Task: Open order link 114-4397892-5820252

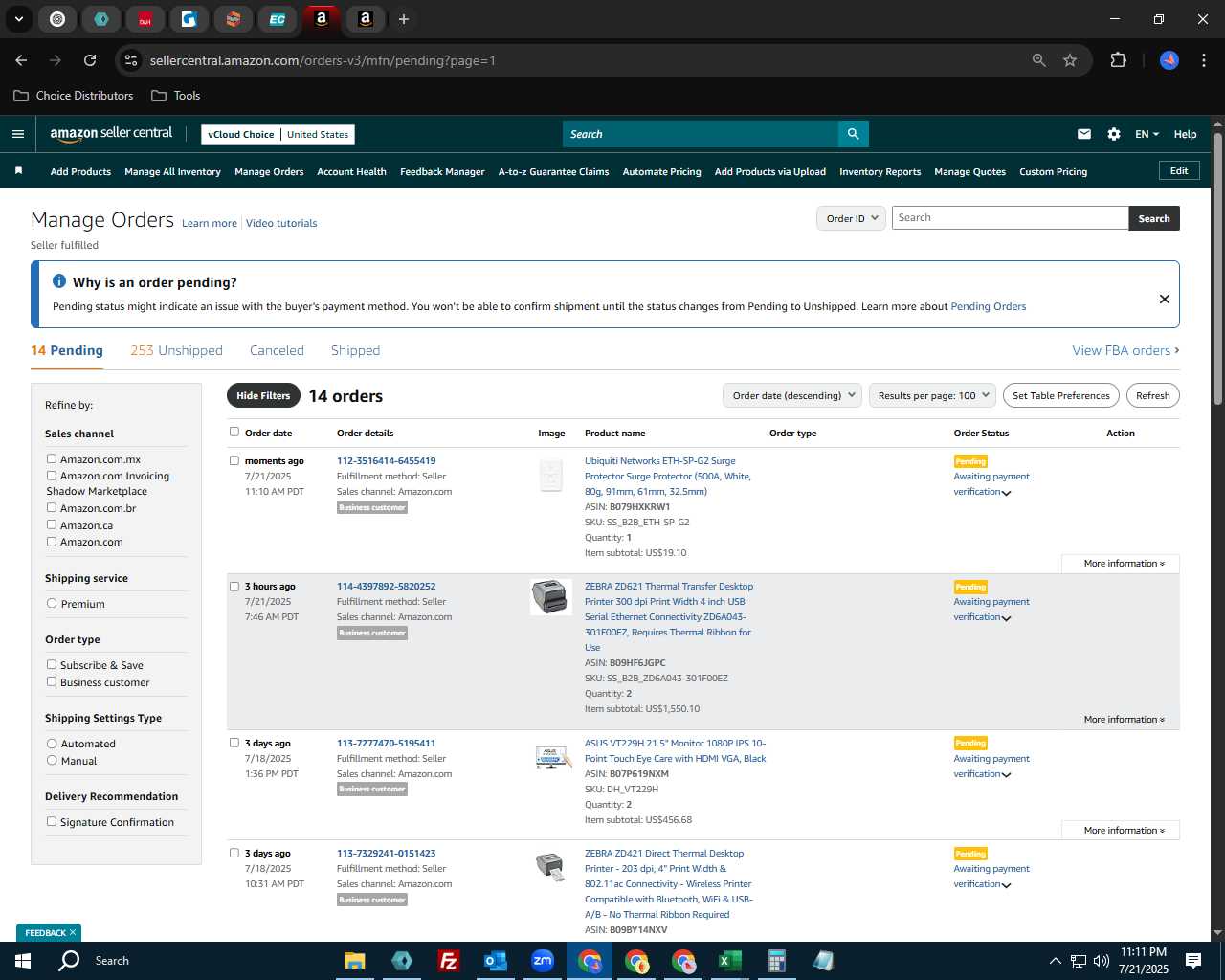Action: click(386, 587)
